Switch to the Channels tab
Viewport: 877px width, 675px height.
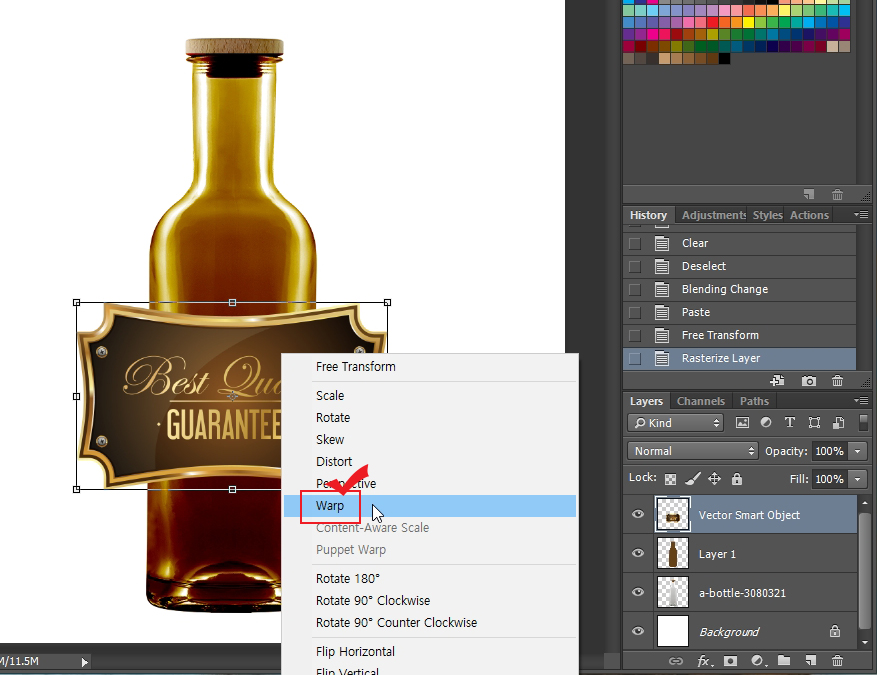click(x=700, y=401)
